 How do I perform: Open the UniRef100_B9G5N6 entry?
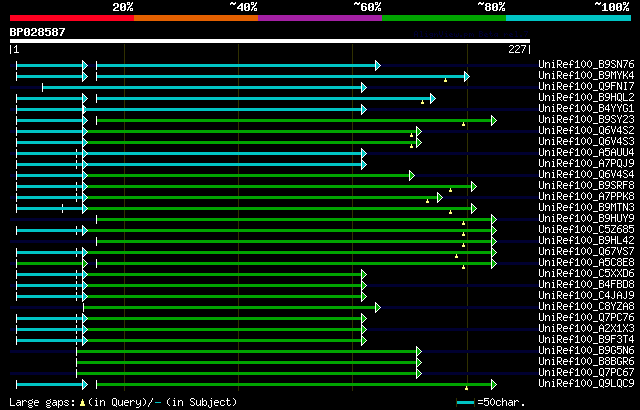(586, 351)
